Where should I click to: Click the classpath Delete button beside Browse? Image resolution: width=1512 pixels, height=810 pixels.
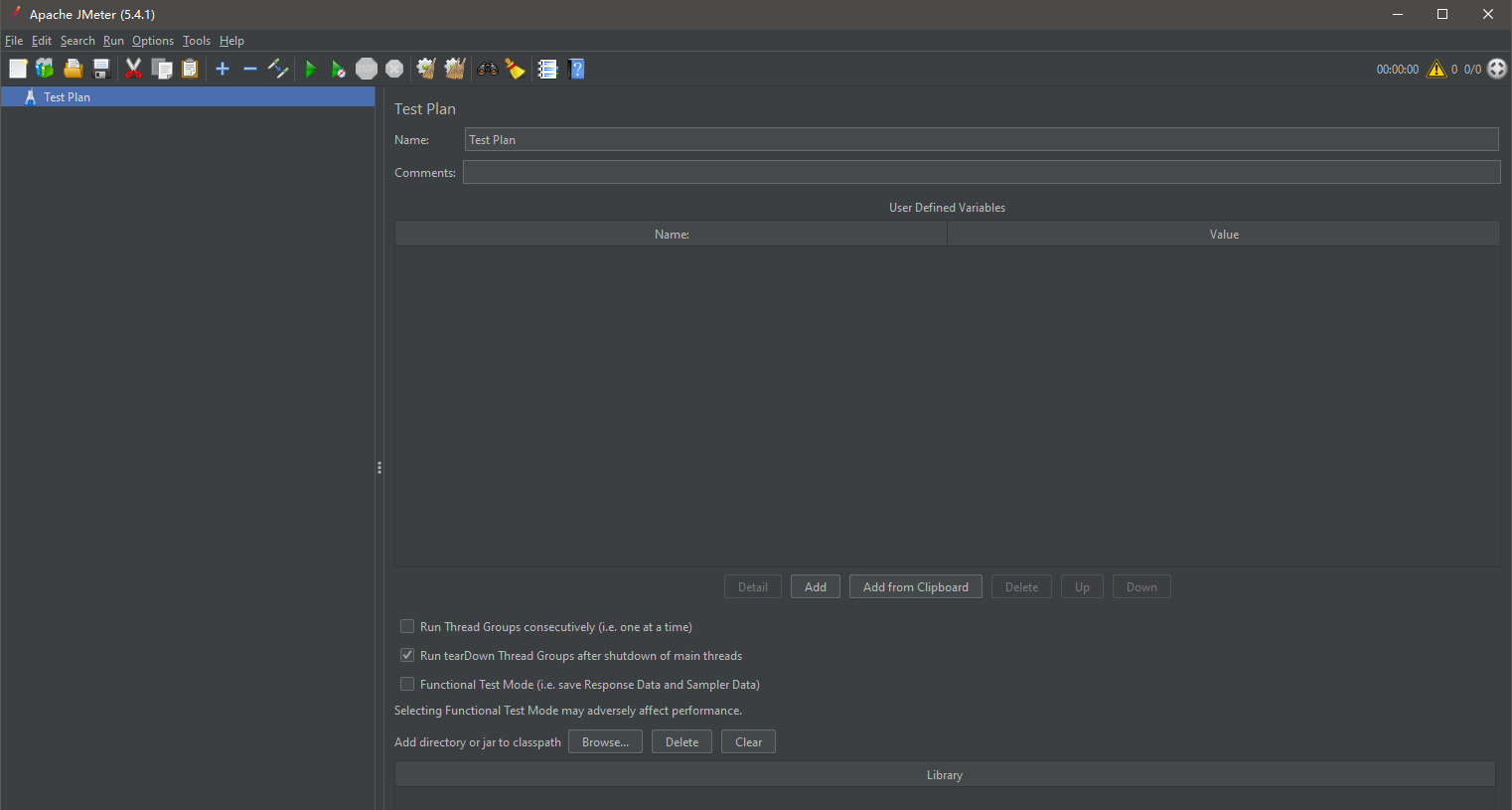pyautogui.click(x=681, y=742)
